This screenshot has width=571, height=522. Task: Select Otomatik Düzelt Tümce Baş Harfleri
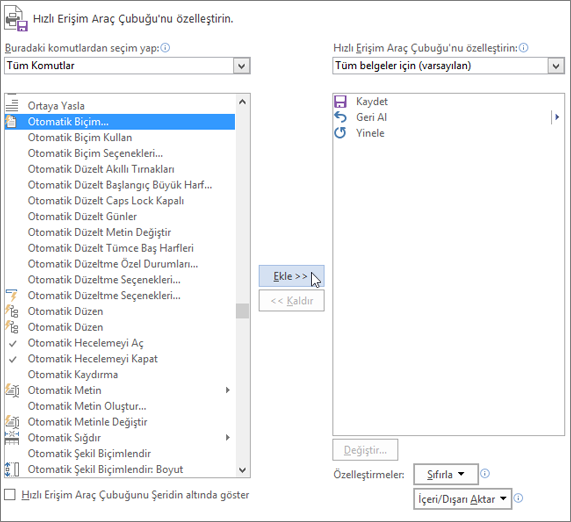[120, 248]
